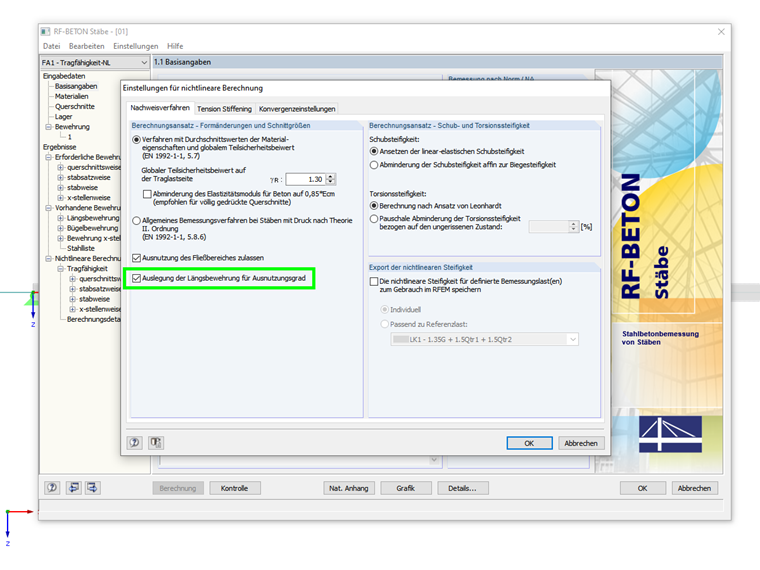Click Abbrechen in RF-BETON main window
This screenshot has width=760, height=570.
[695, 488]
